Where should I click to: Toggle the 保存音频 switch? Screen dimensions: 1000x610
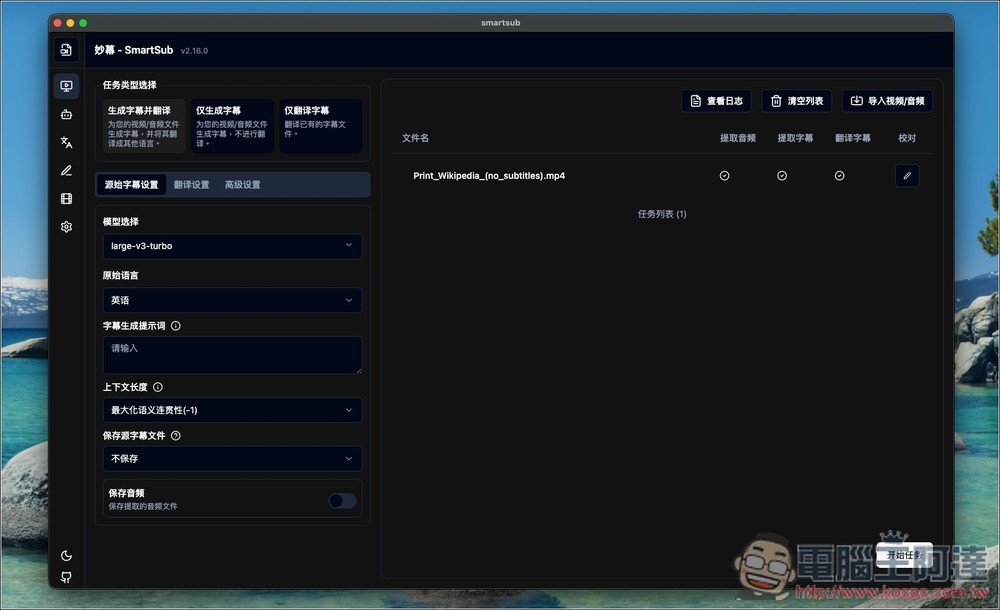342,500
